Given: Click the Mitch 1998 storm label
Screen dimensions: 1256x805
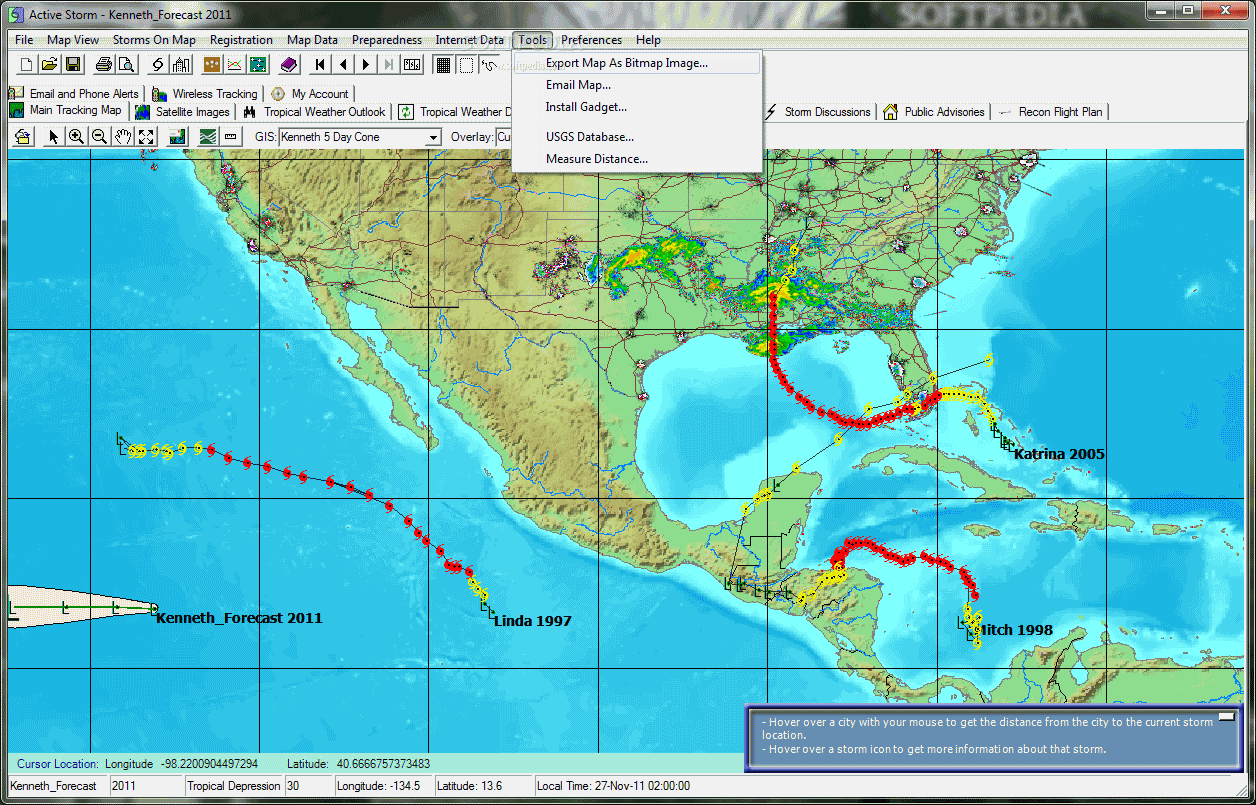Looking at the screenshot, I should [1015, 630].
